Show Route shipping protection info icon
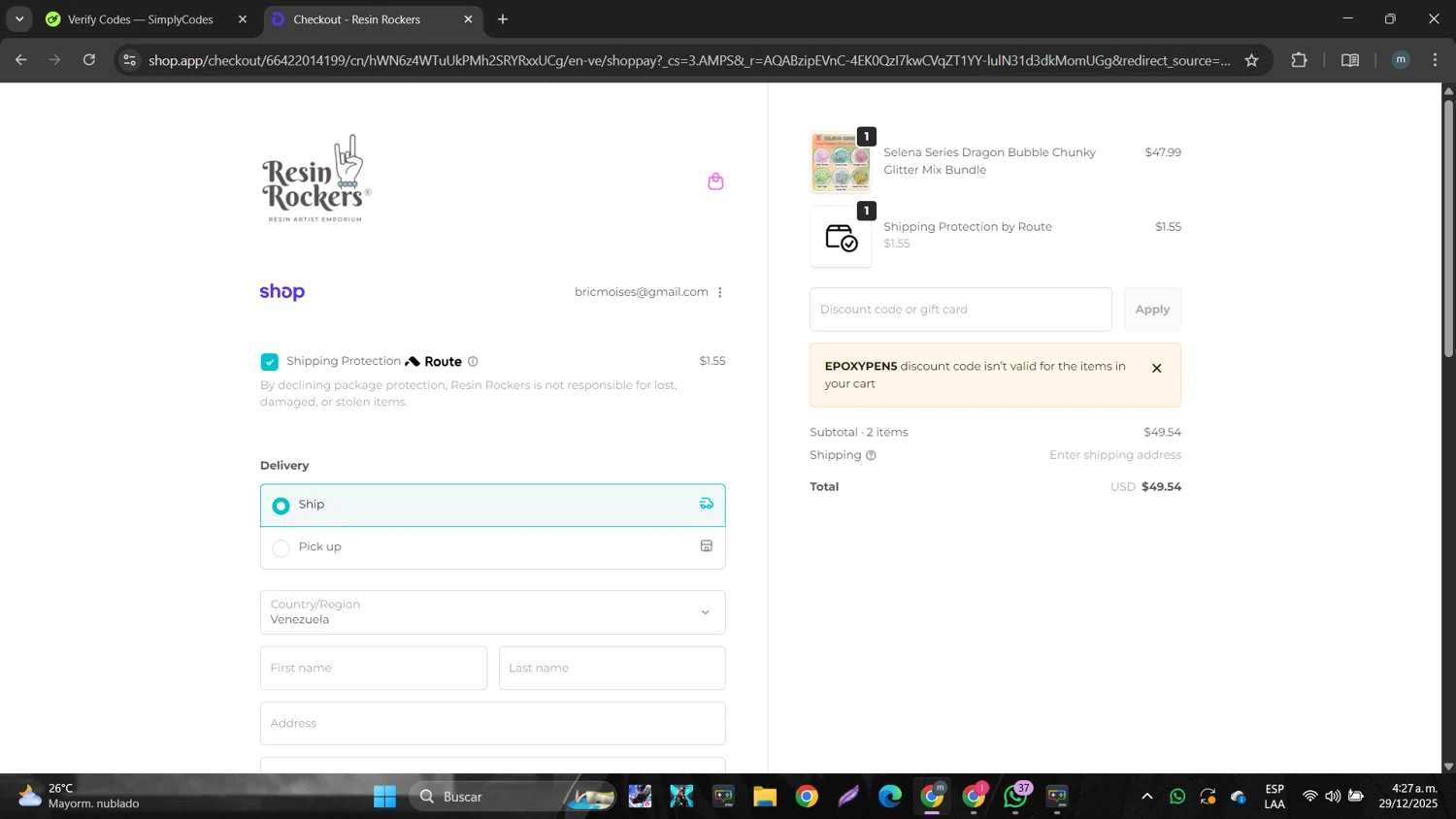This screenshot has height=819, width=1456. click(473, 361)
